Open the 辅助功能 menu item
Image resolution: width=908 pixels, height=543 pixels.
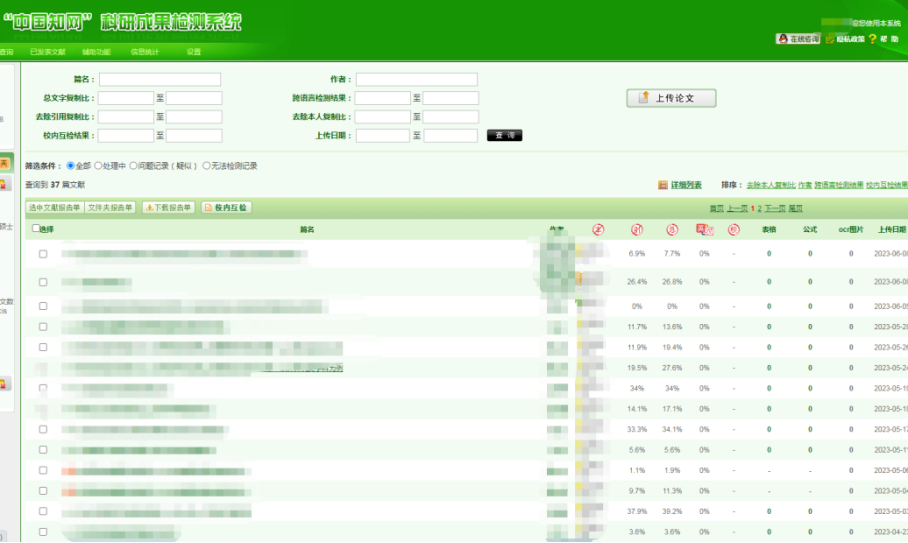click(x=97, y=52)
